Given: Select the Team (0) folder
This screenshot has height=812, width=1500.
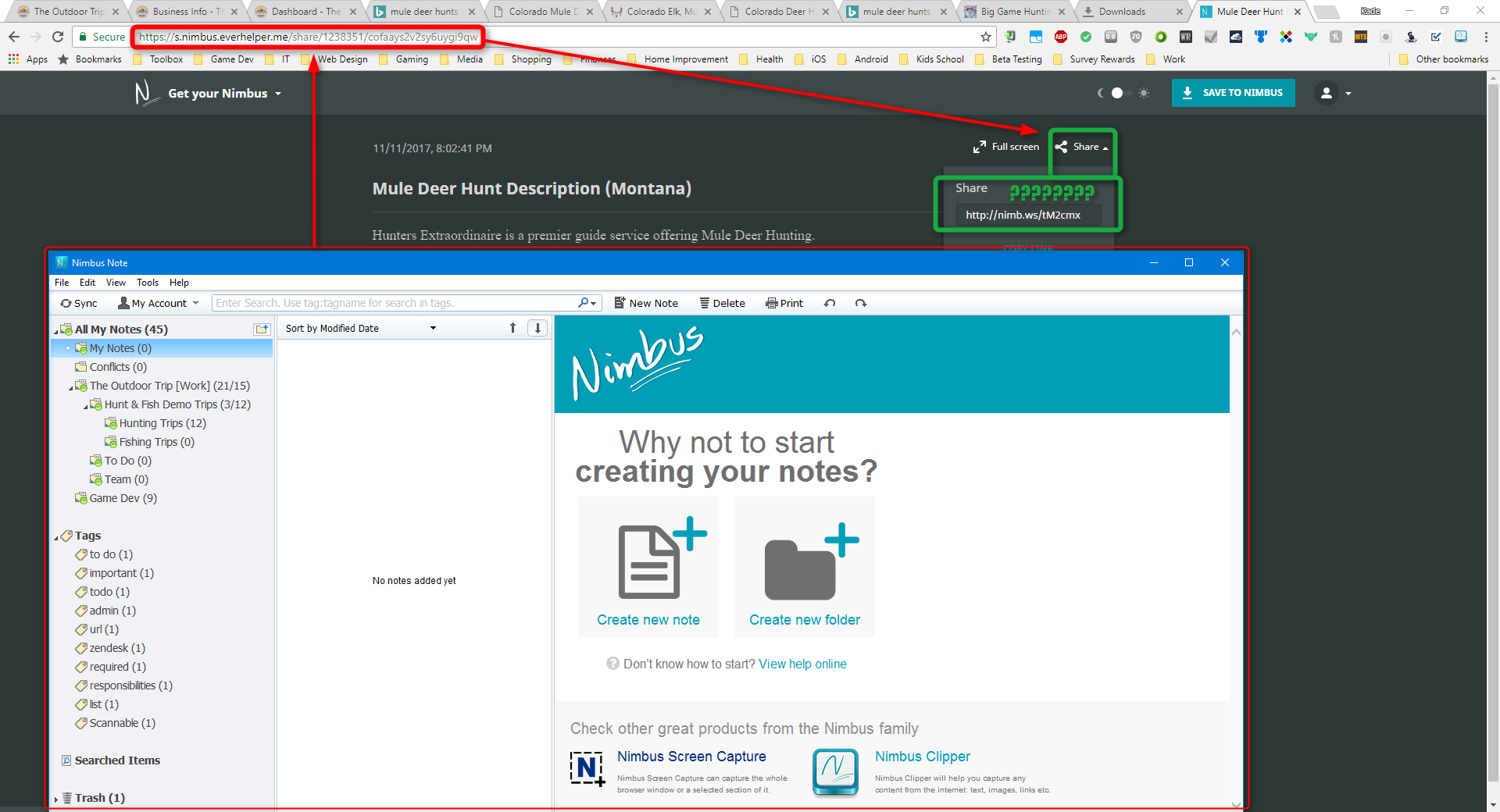Looking at the screenshot, I should point(119,479).
